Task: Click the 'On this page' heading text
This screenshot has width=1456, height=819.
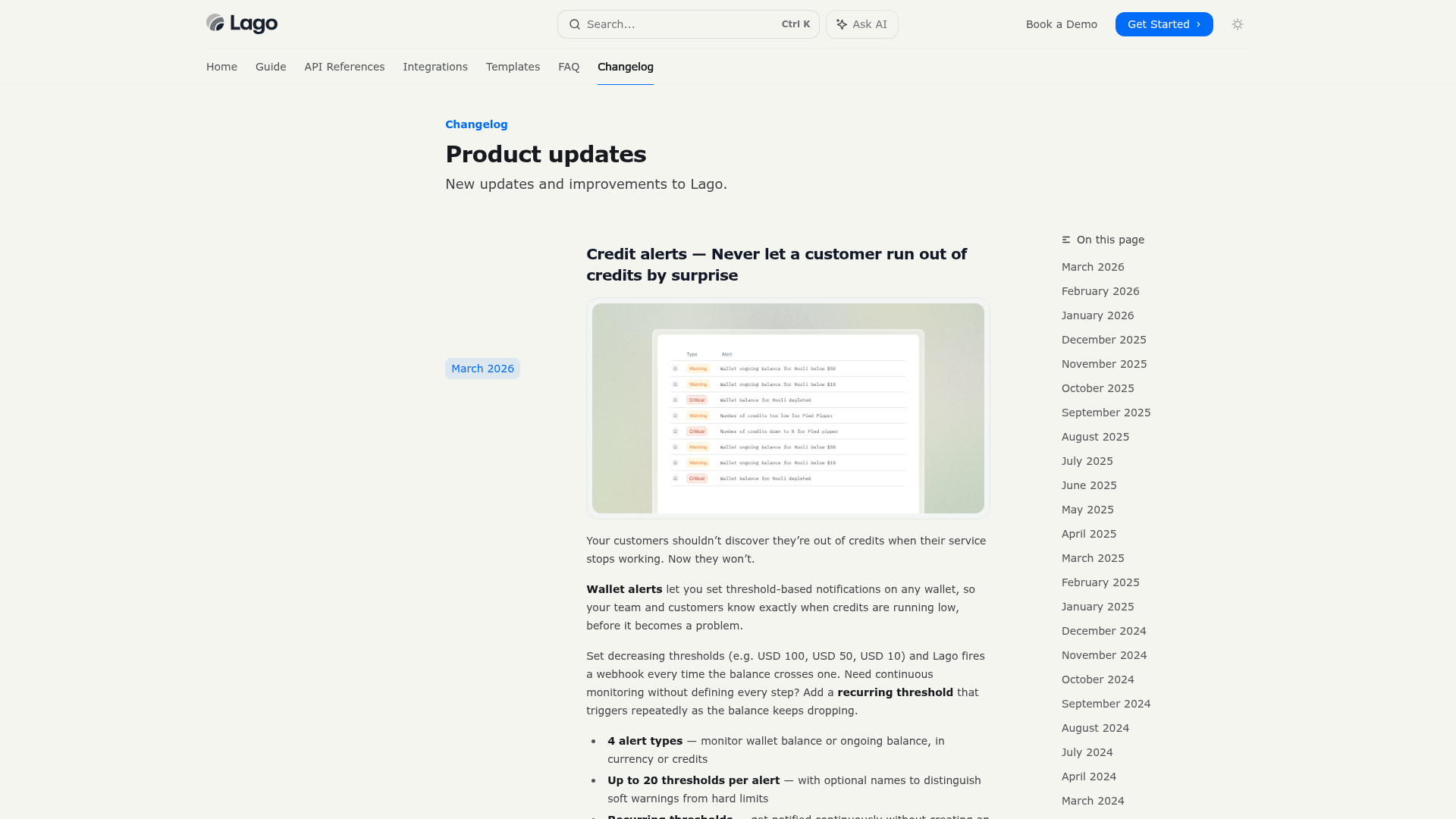Action: (1111, 240)
